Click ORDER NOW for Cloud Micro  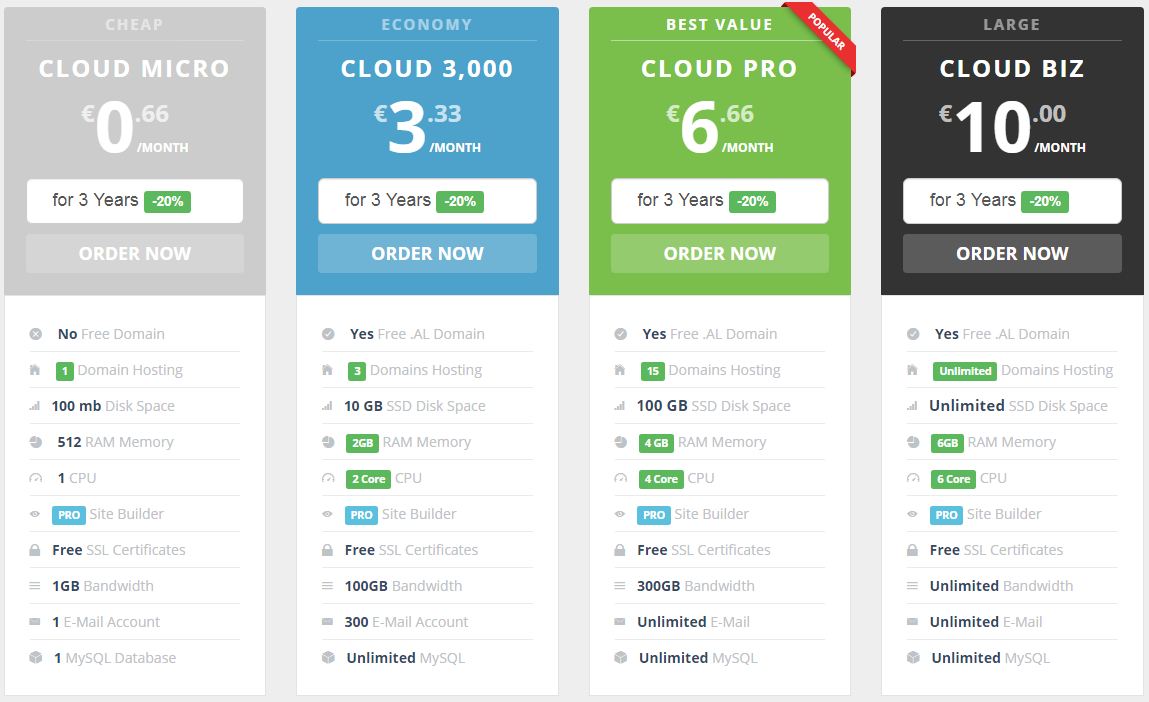pyautogui.click(x=135, y=254)
